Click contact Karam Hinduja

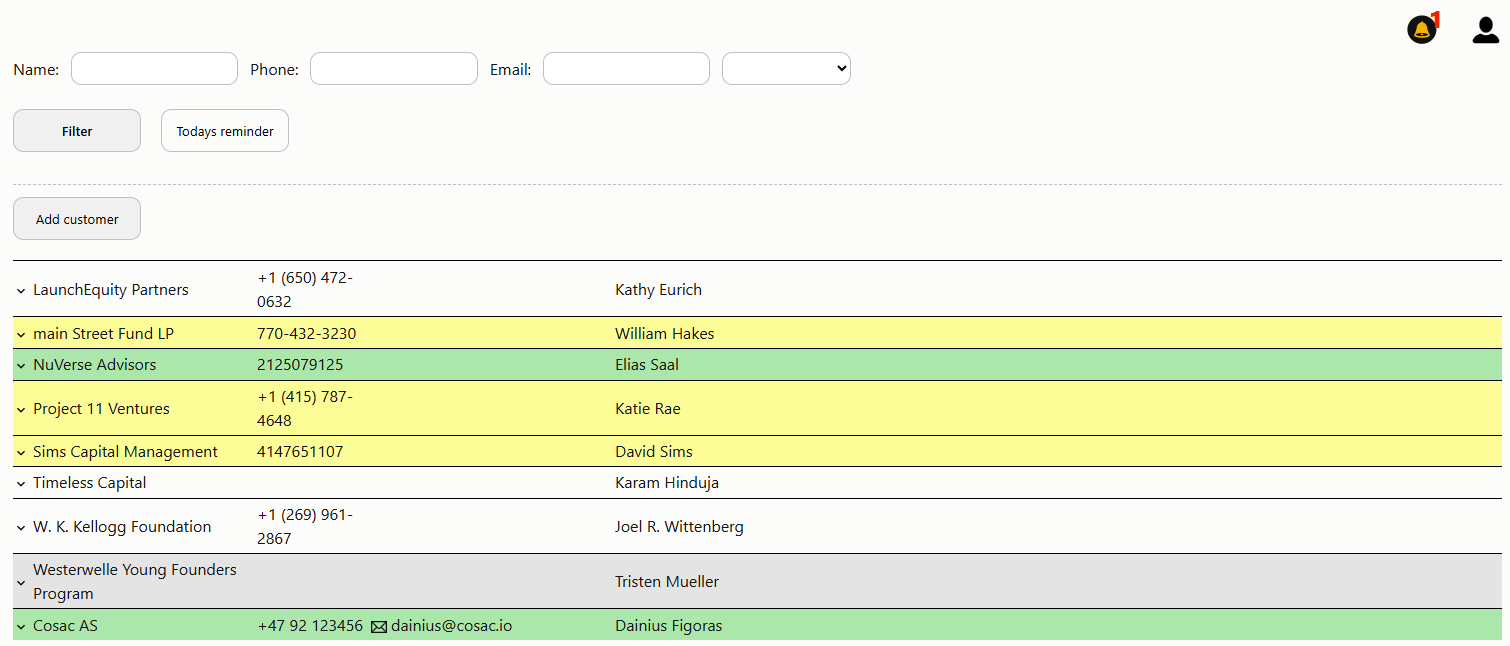click(x=667, y=483)
